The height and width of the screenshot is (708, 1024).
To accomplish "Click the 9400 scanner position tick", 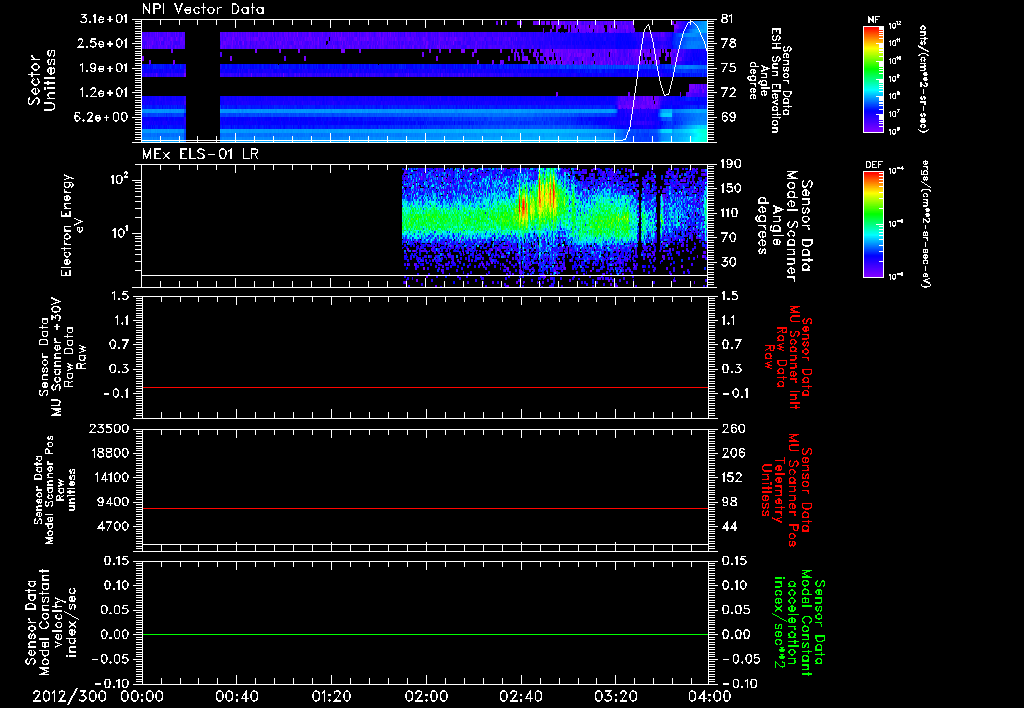I will point(113,502).
